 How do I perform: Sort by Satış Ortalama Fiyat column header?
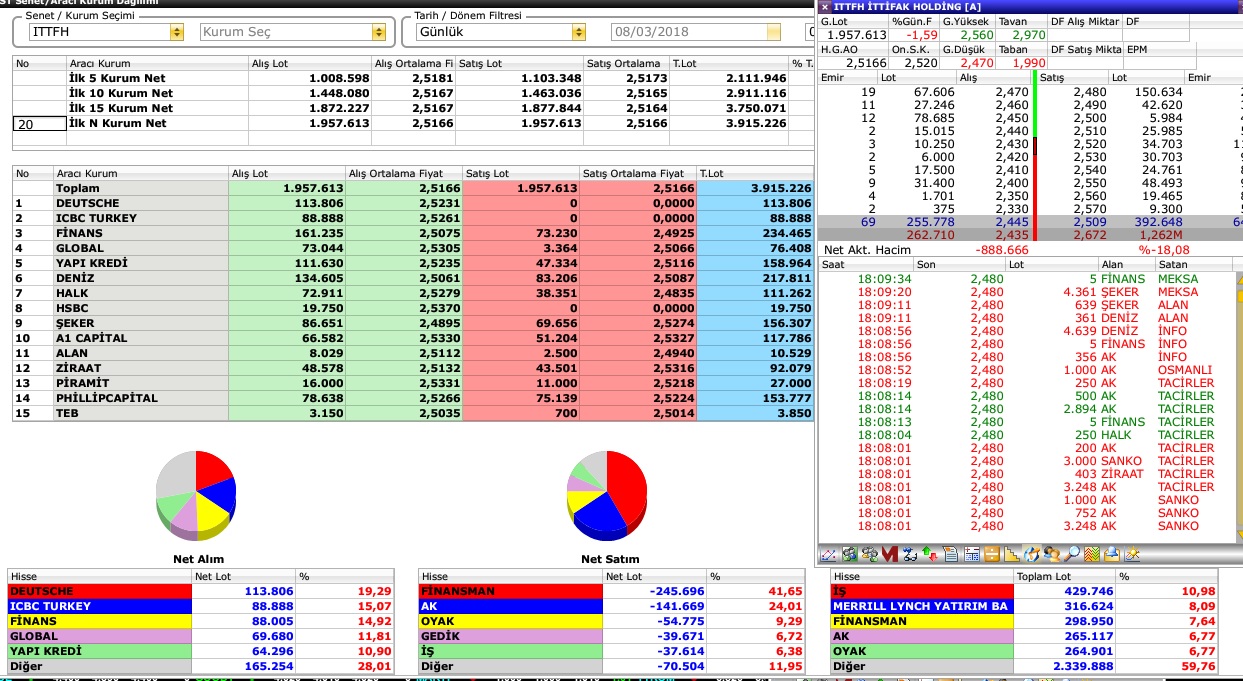coord(638,173)
